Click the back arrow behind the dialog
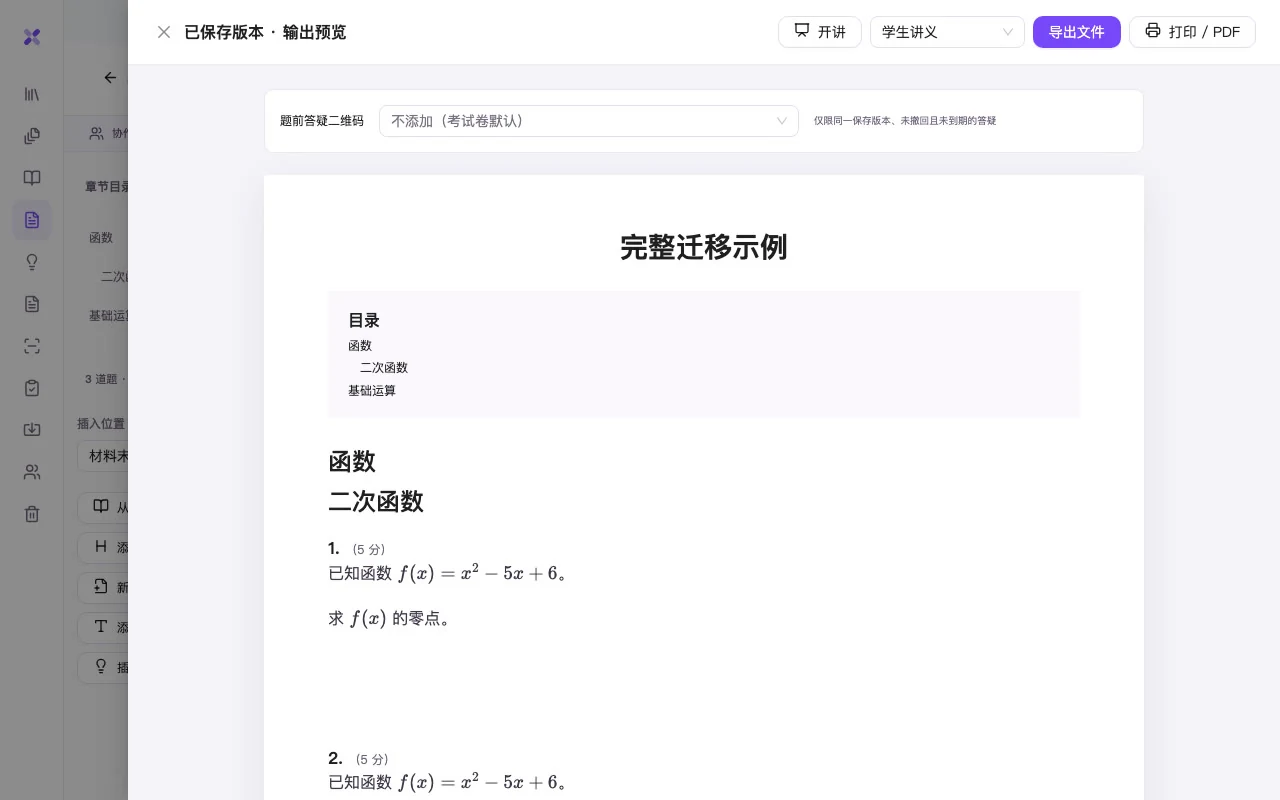The width and height of the screenshot is (1280, 800). tap(110, 78)
